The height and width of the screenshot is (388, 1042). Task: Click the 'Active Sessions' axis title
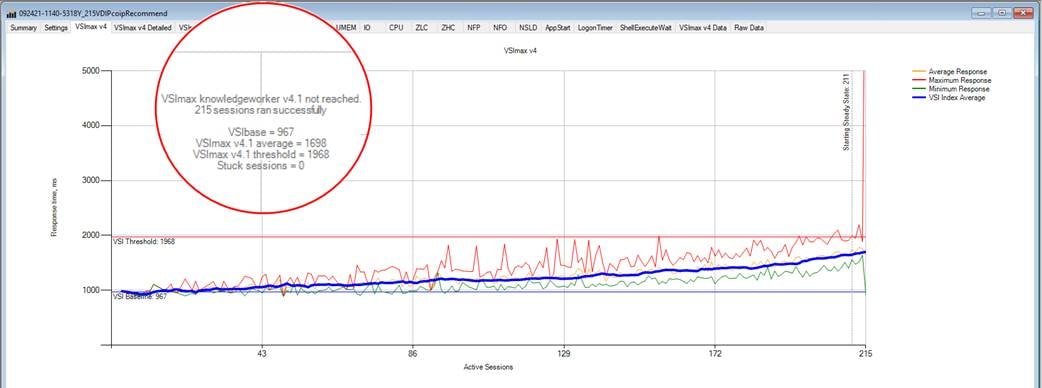pos(488,367)
